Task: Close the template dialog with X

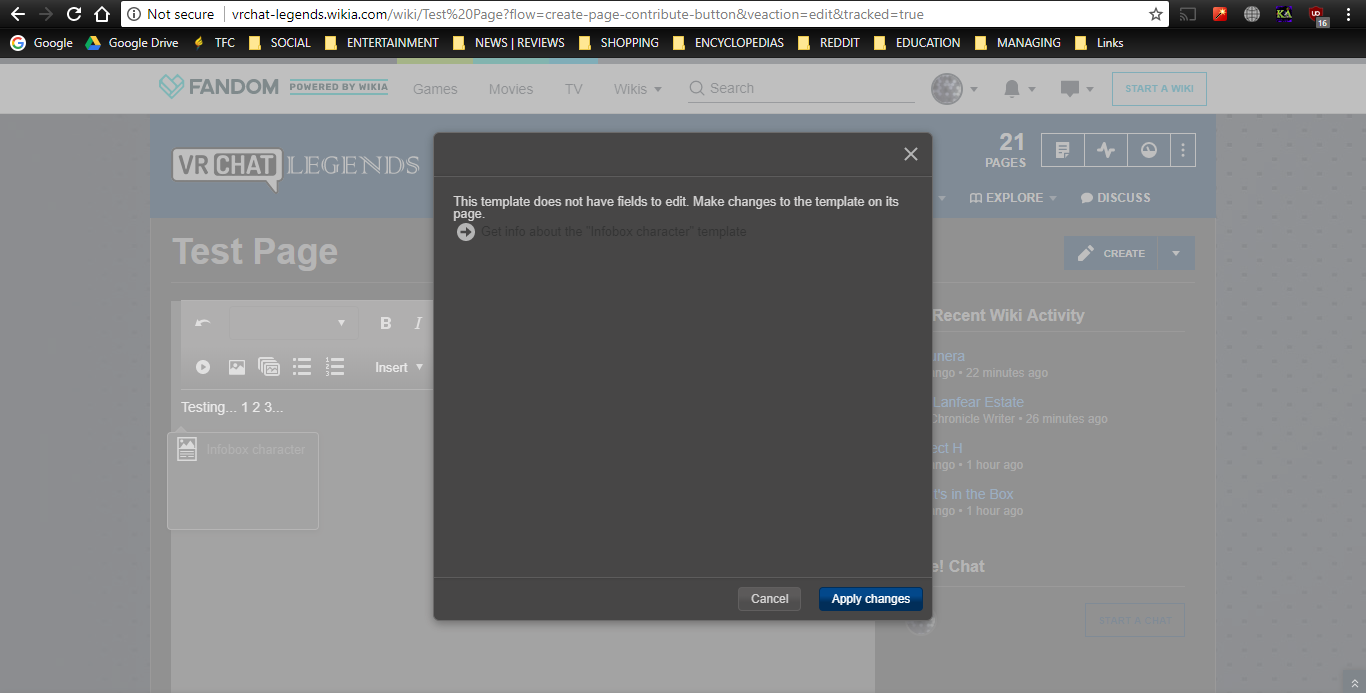Action: click(910, 154)
